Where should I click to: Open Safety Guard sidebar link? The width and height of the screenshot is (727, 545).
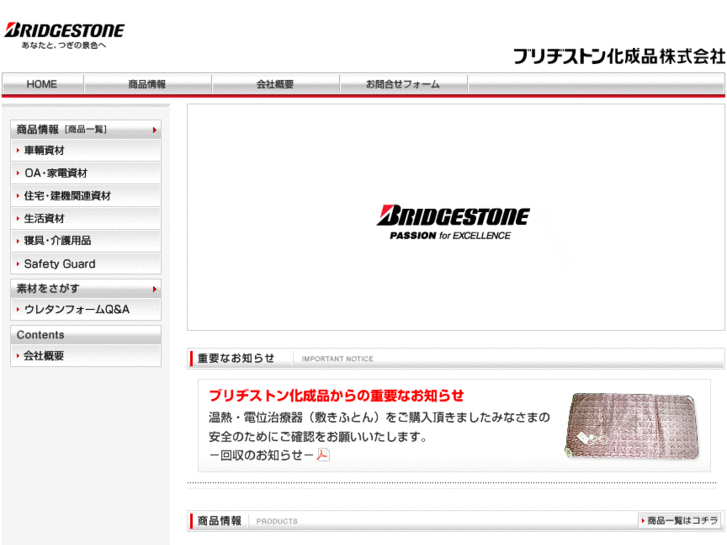pos(86,263)
